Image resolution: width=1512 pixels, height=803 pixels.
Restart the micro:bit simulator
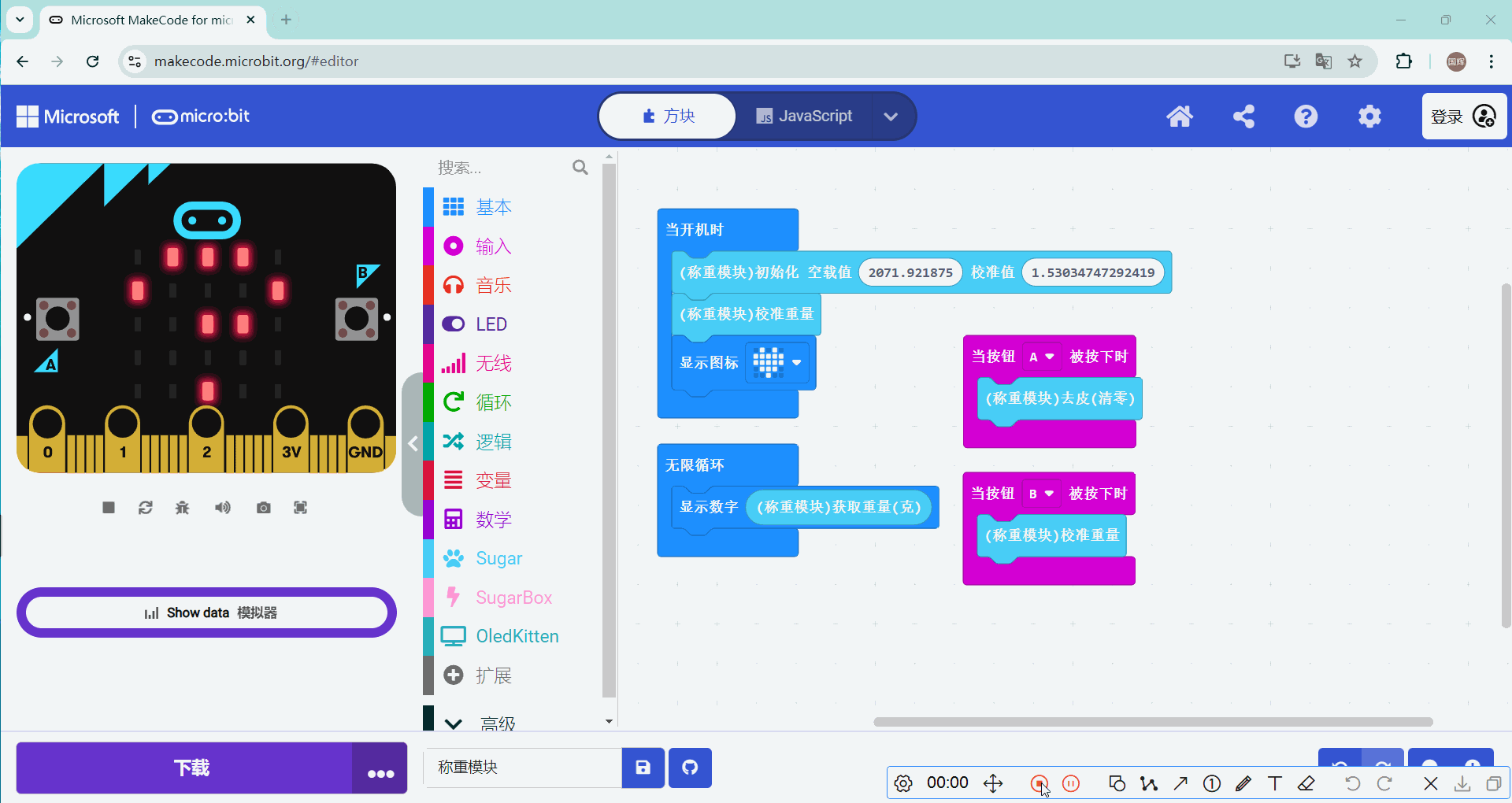point(146,508)
